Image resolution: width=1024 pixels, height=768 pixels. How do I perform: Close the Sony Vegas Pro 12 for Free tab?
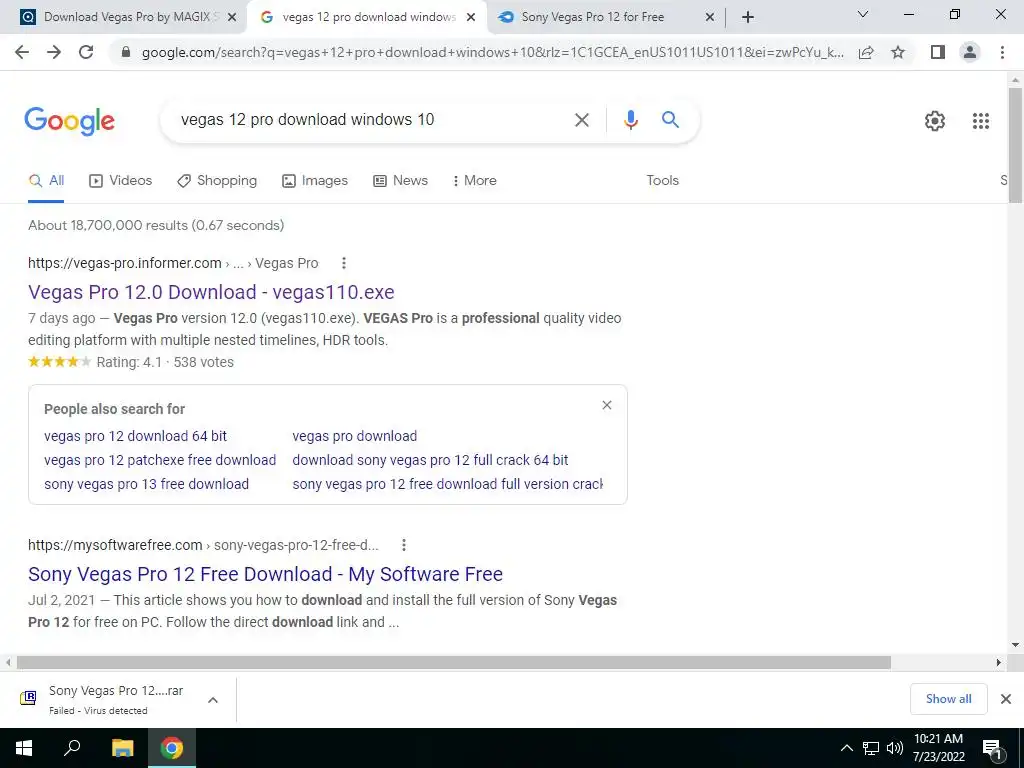pos(710,17)
